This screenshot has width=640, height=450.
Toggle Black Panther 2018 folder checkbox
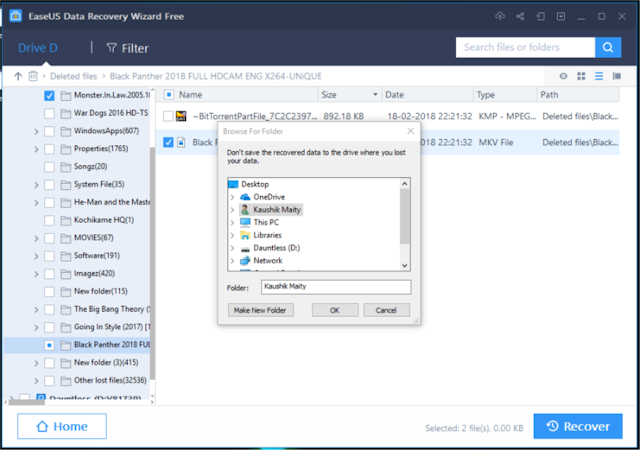pyautogui.click(x=49, y=345)
